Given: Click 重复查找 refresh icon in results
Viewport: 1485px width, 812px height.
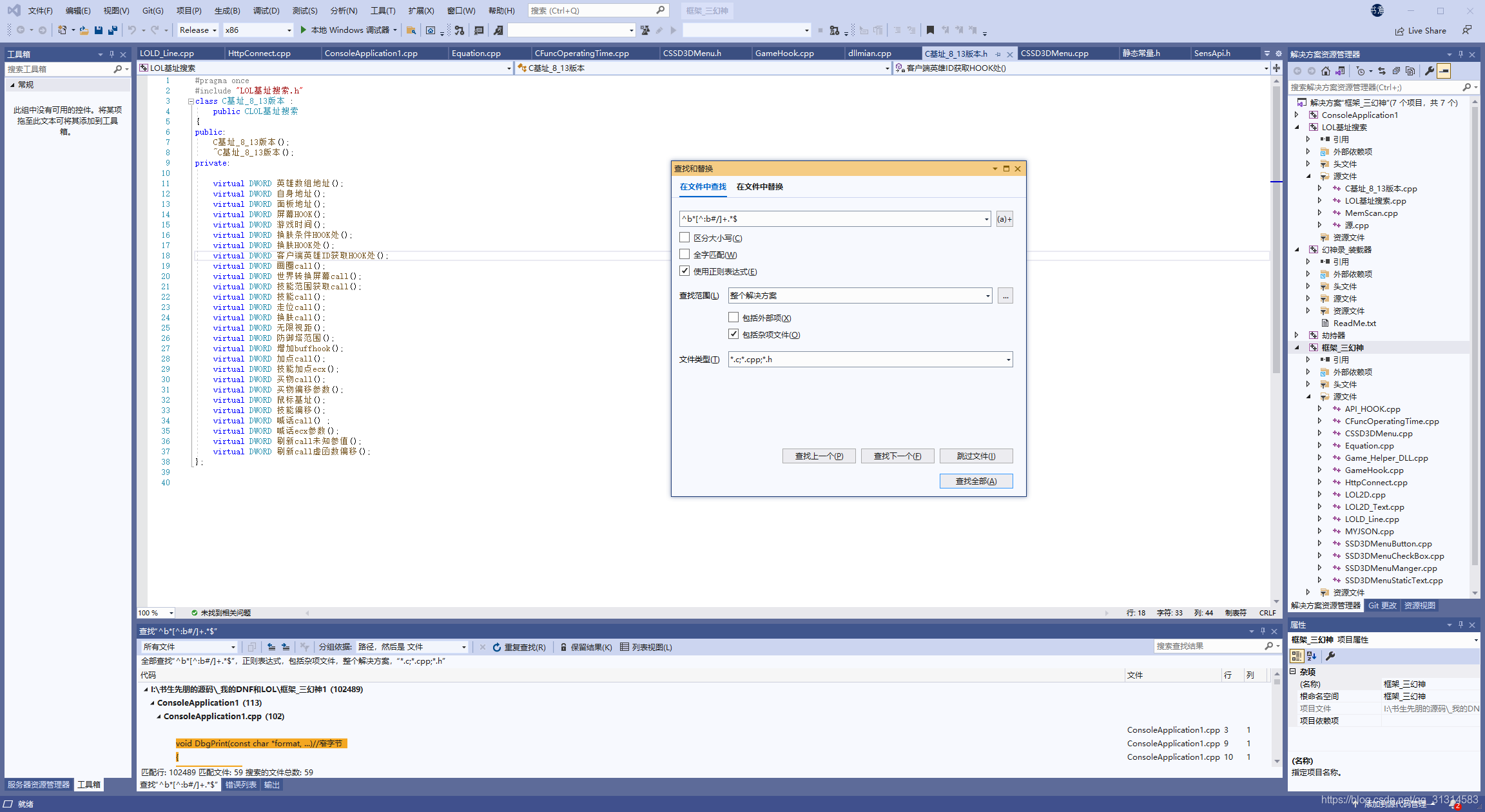Looking at the screenshot, I should (497, 647).
